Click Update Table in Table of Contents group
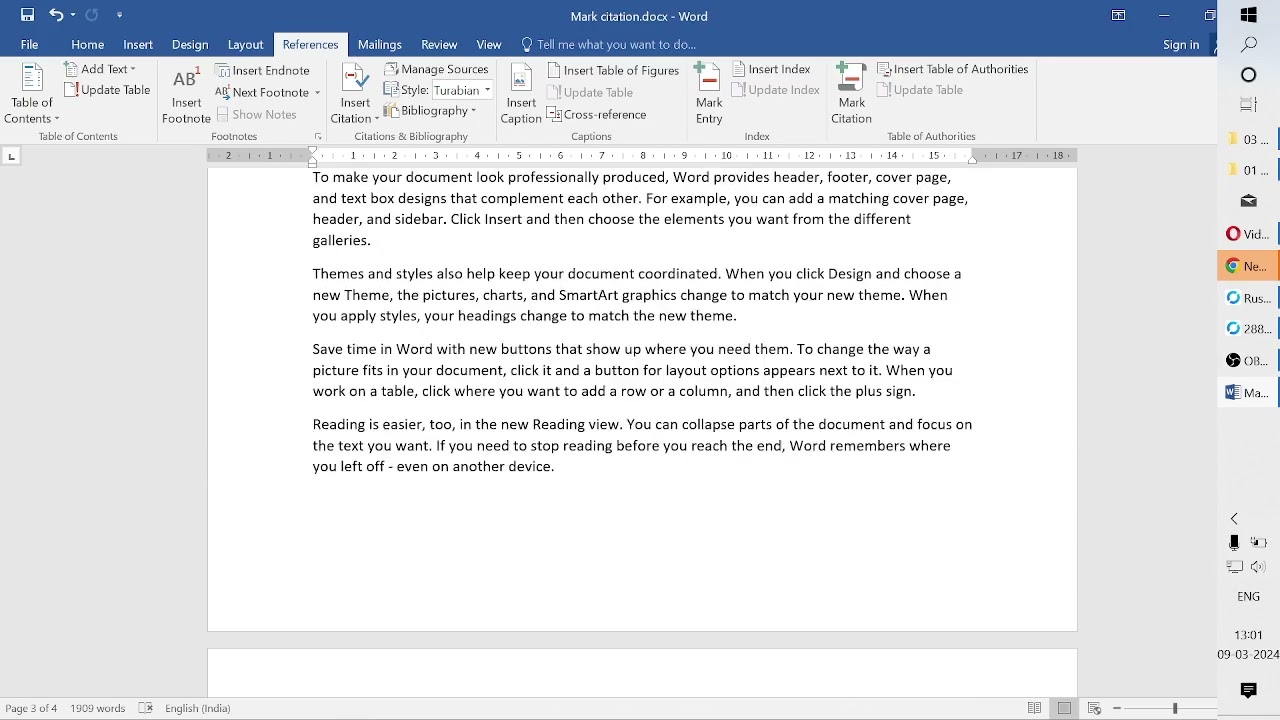The image size is (1280, 720). tap(107, 90)
